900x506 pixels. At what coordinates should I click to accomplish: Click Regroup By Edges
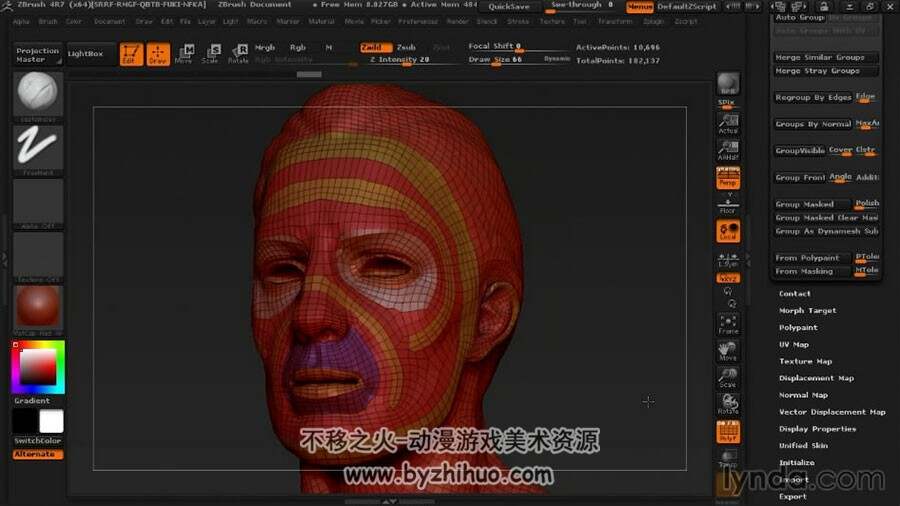click(x=813, y=98)
